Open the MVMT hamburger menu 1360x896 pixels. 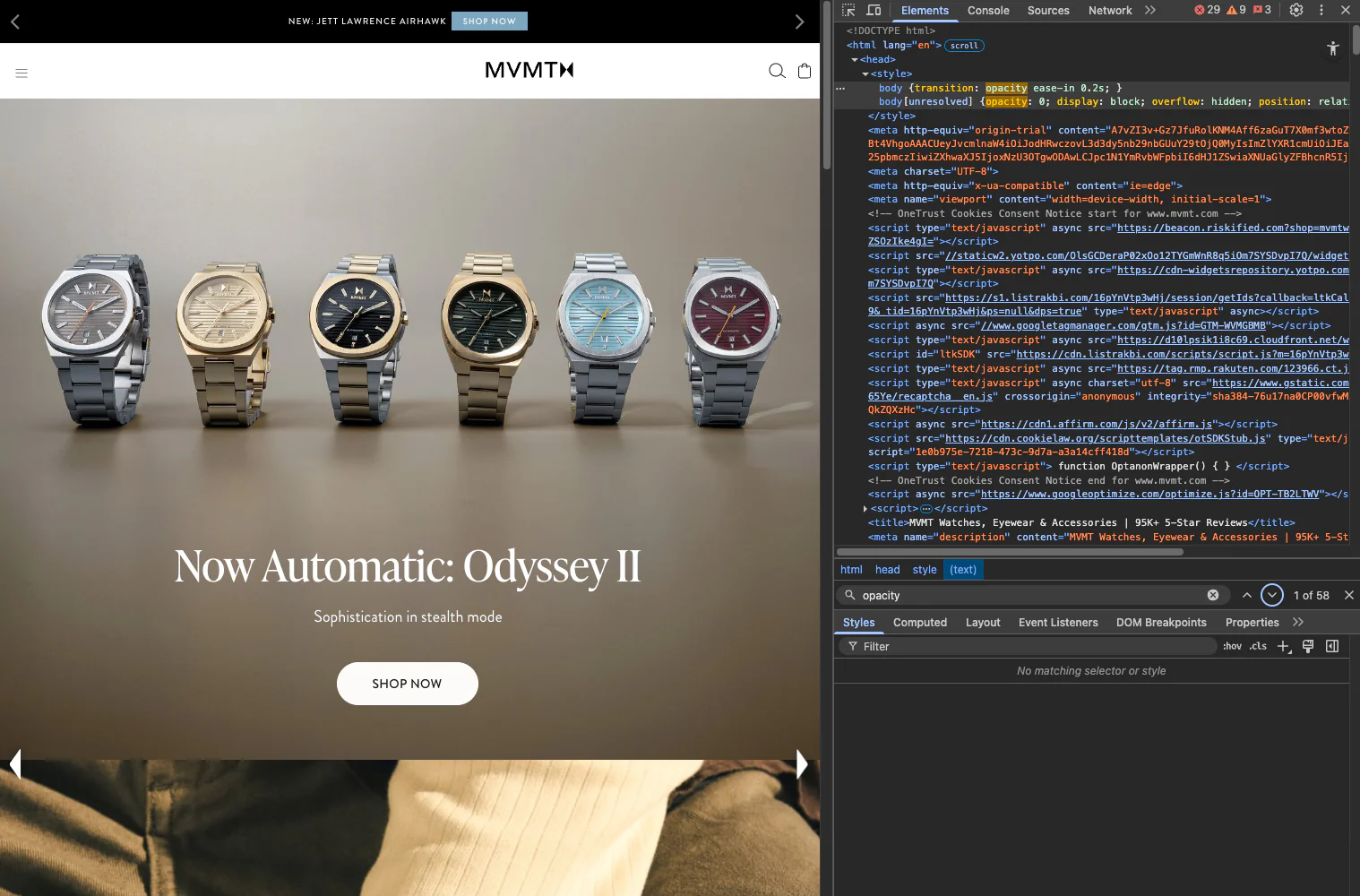pos(22,73)
